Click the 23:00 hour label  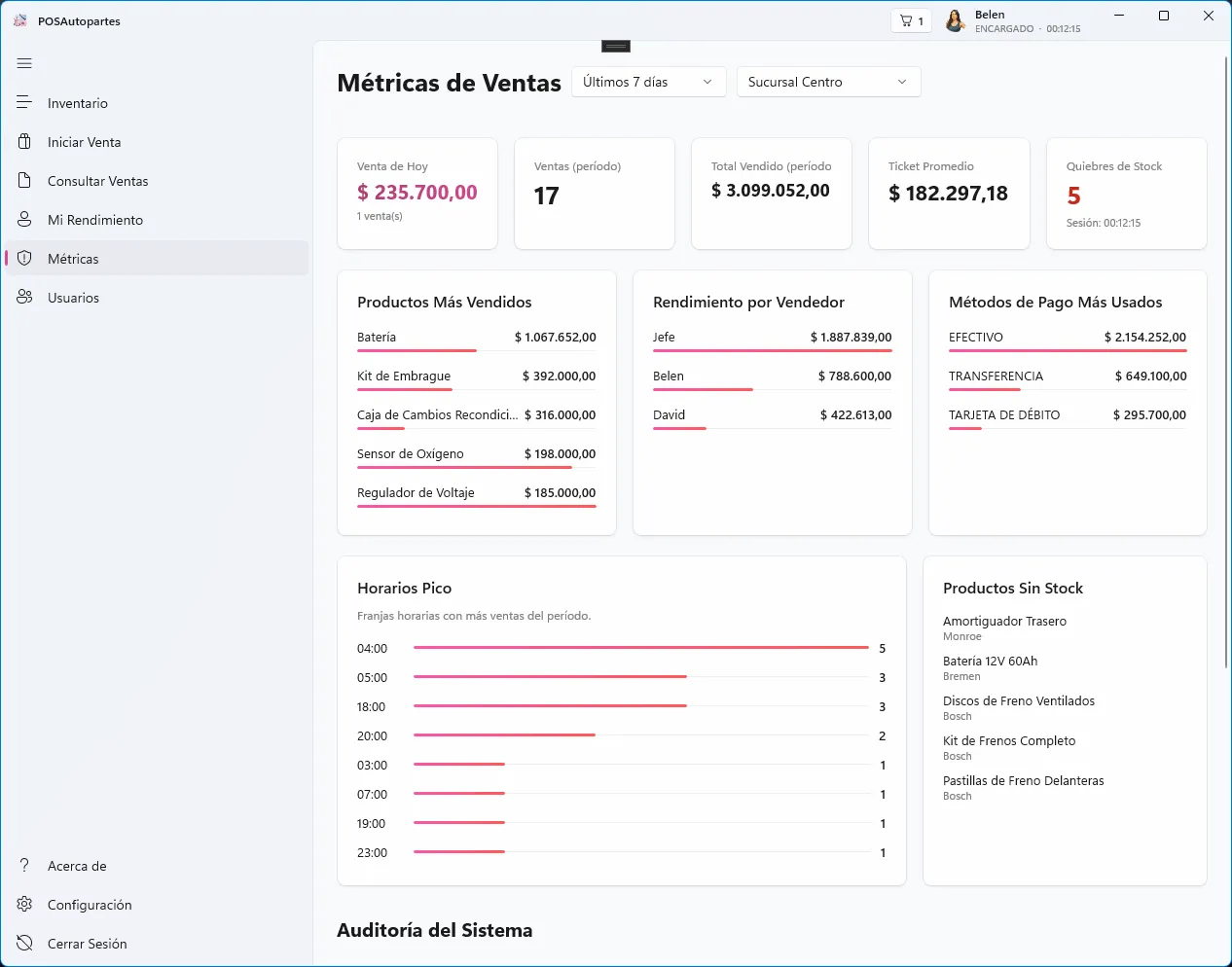[x=372, y=853]
